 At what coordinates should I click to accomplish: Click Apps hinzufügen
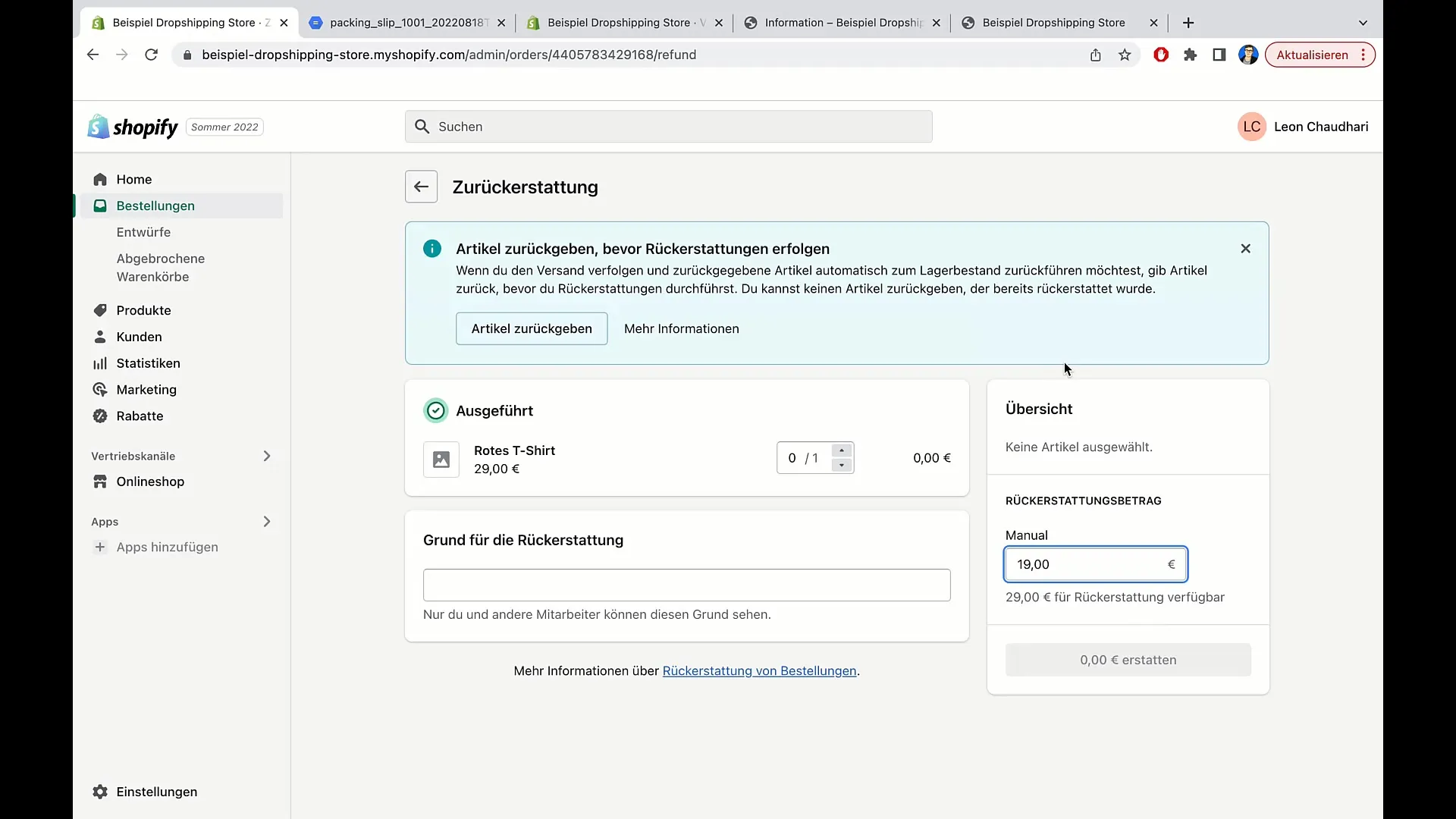pos(167,547)
